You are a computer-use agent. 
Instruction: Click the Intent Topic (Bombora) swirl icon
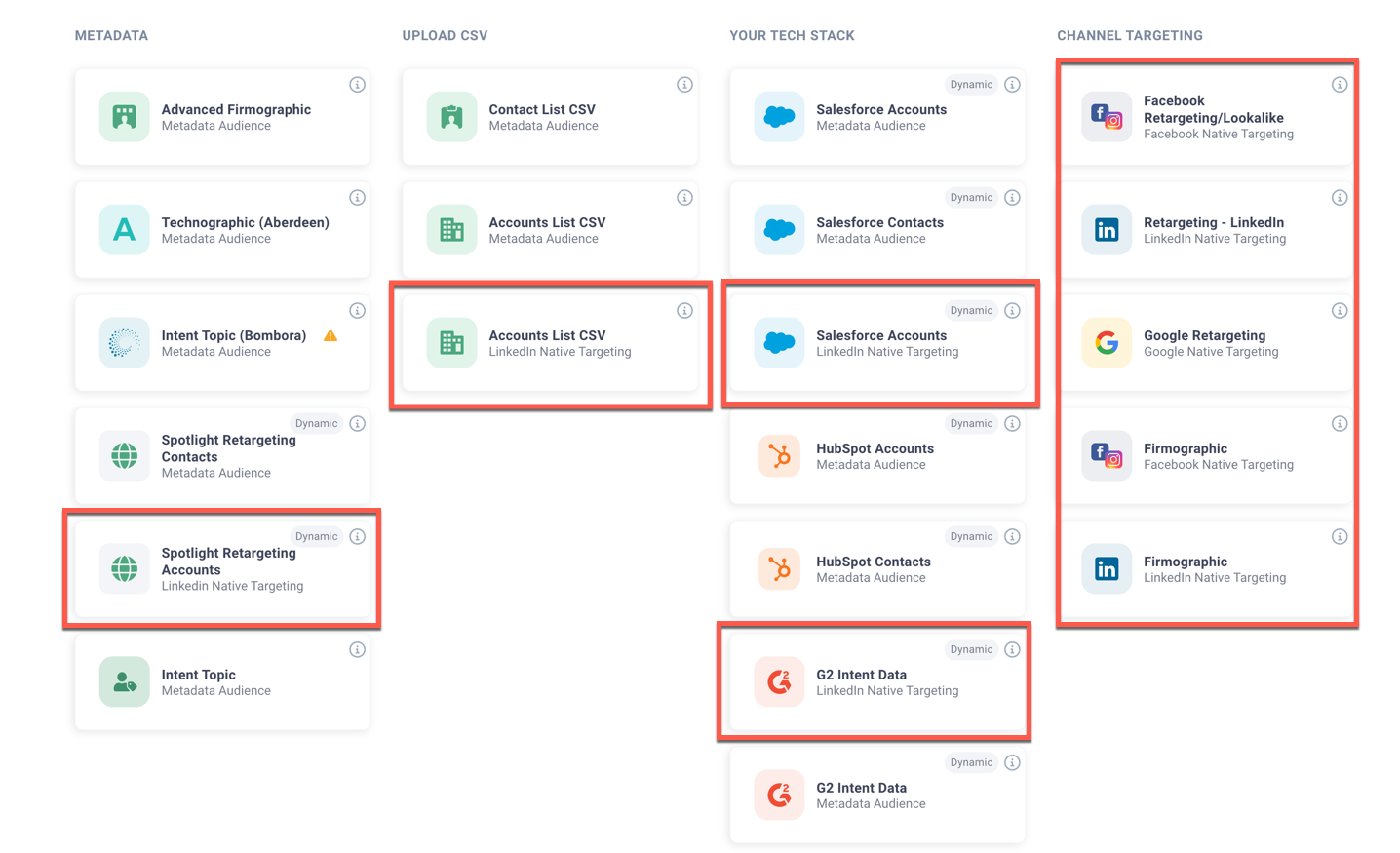coord(124,343)
